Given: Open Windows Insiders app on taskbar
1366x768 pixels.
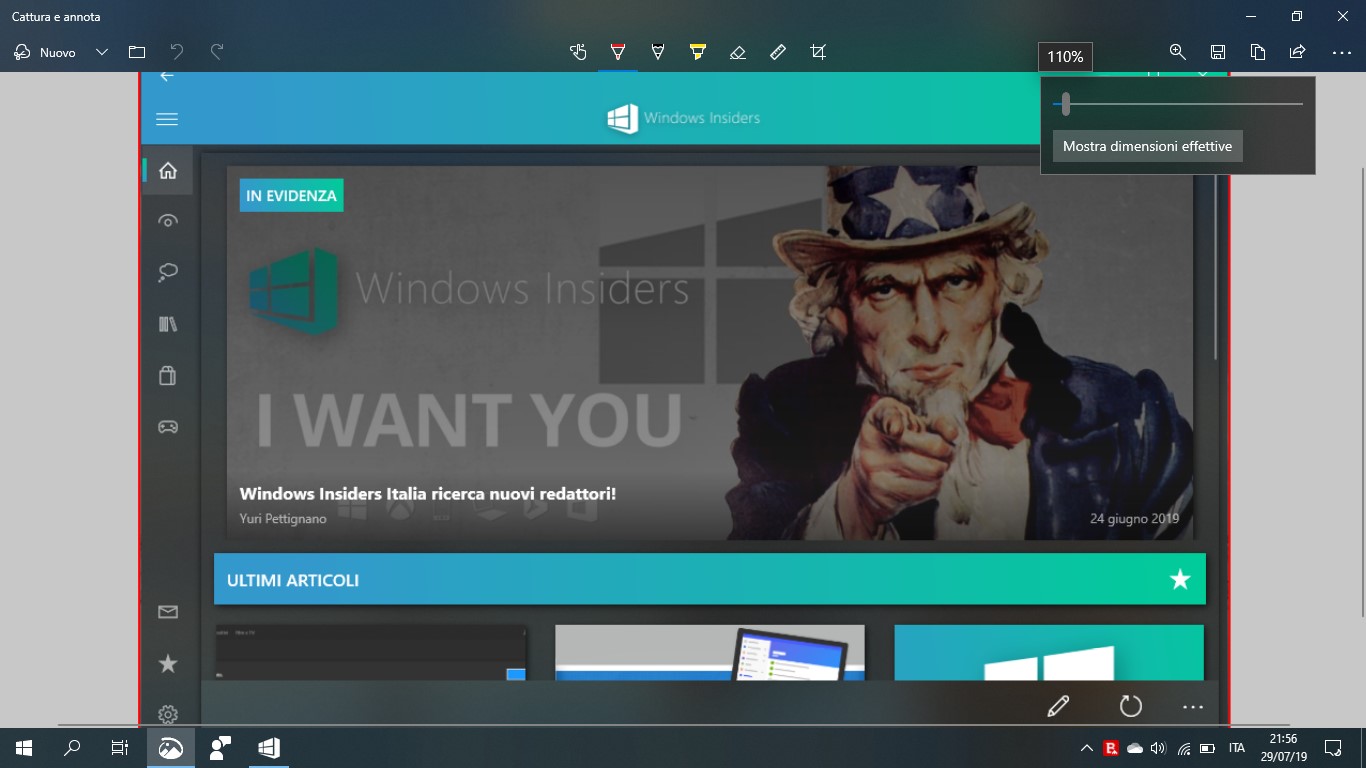Looking at the screenshot, I should click(268, 747).
